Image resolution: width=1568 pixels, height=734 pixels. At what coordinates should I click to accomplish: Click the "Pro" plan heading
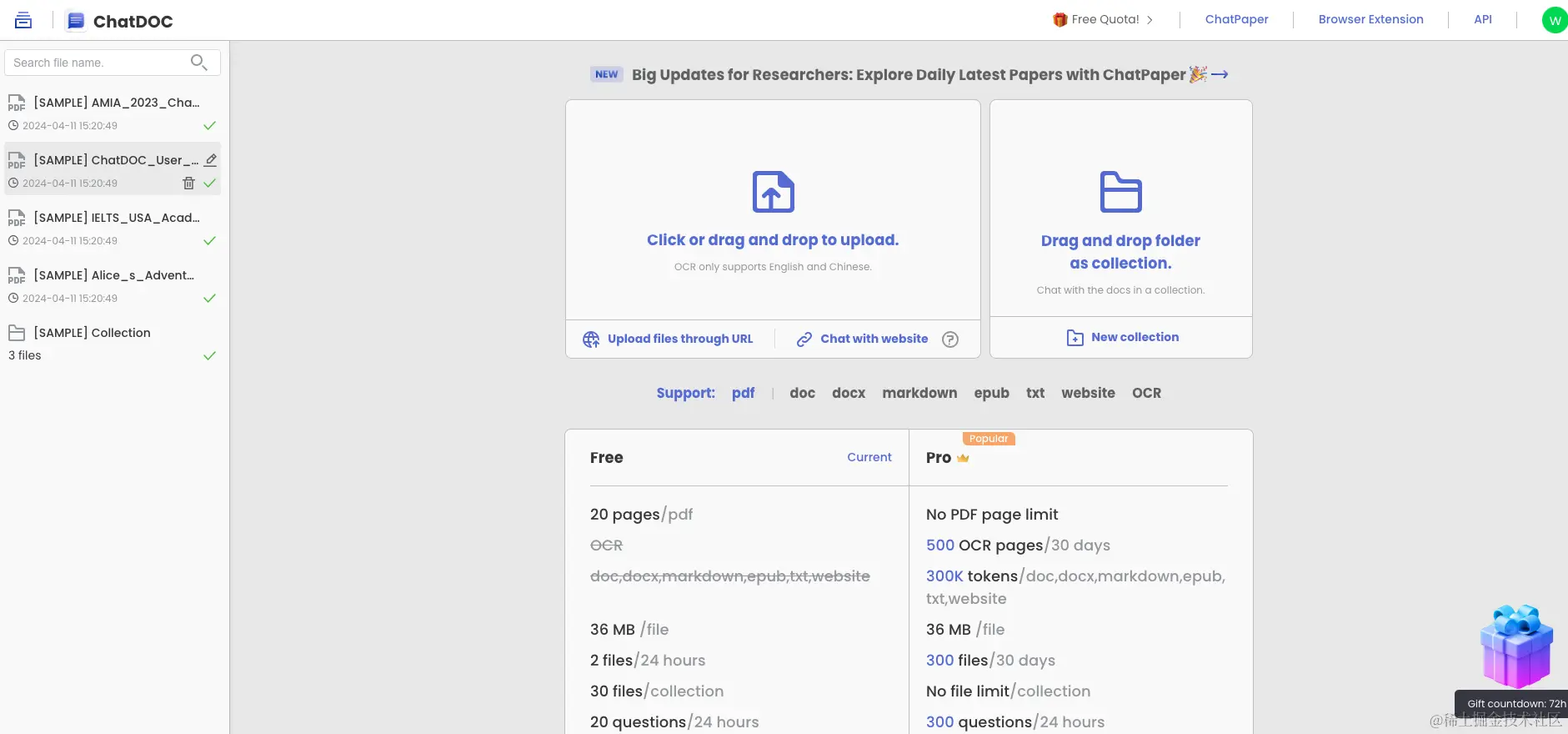pyautogui.click(x=939, y=458)
